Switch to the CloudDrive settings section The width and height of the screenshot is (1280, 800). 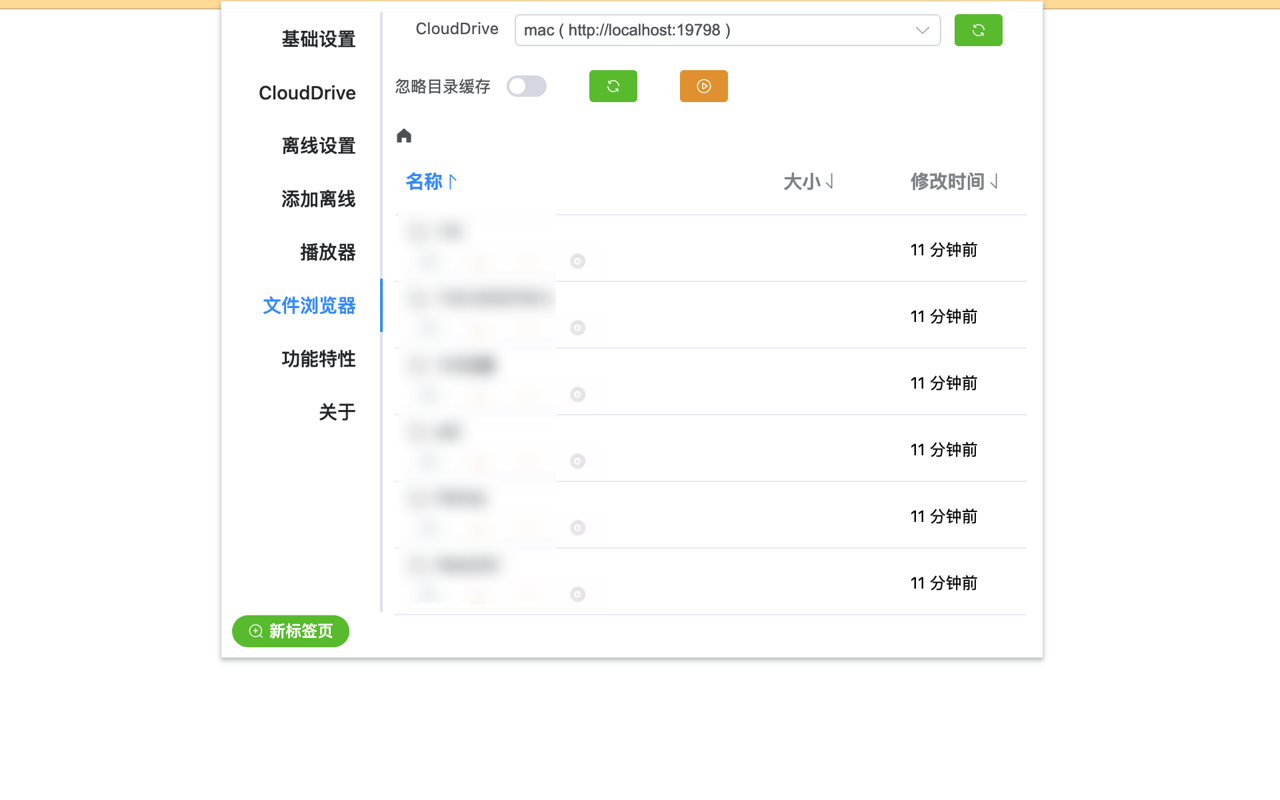[307, 92]
